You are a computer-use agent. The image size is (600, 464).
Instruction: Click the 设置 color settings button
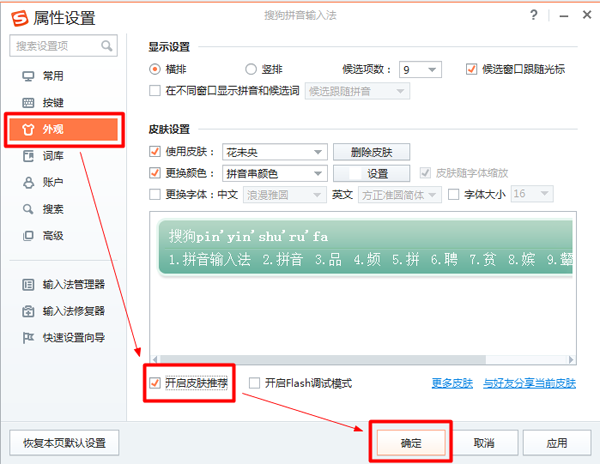click(x=372, y=173)
